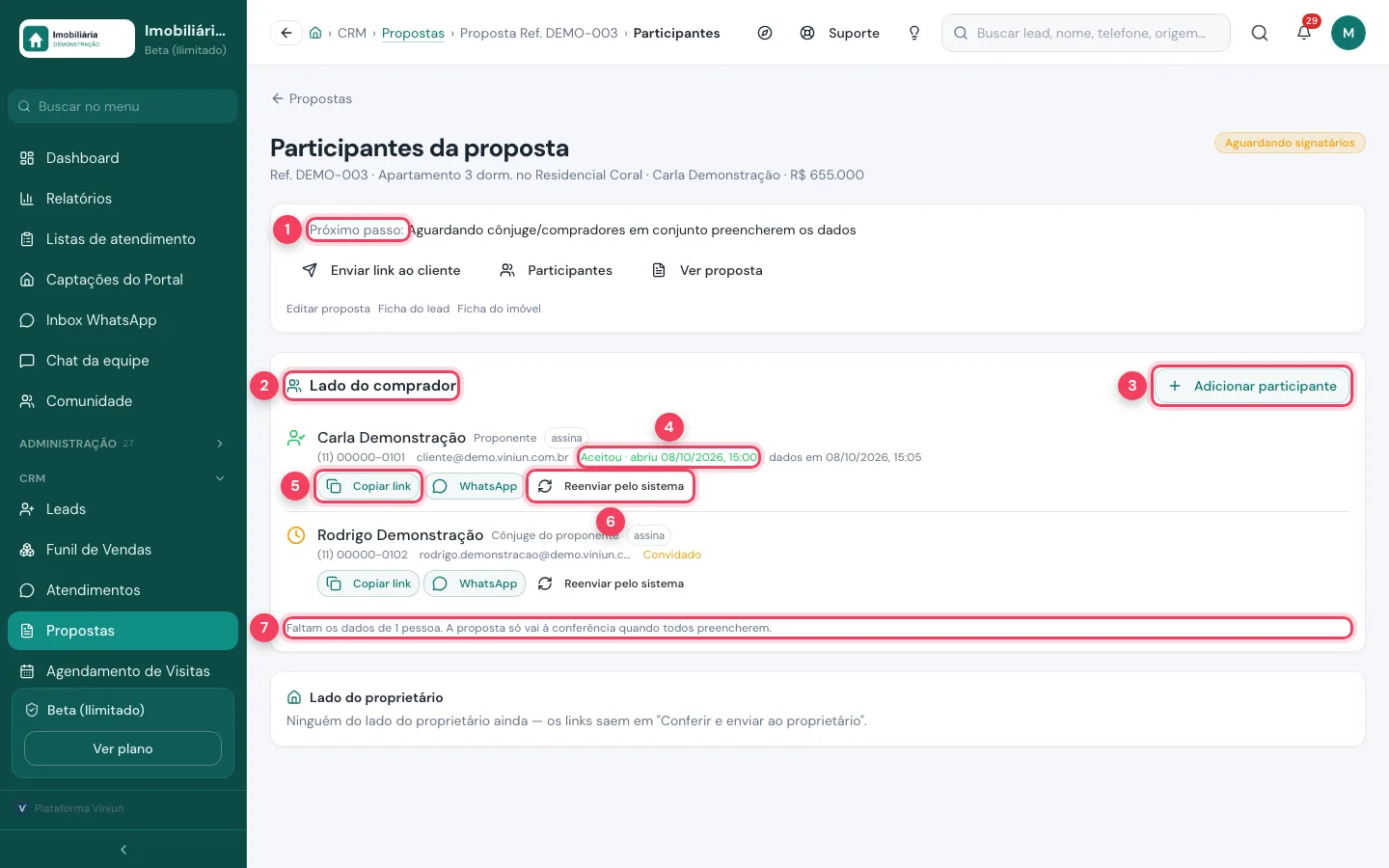This screenshot has width=1389, height=868.
Task: Copy link for Rodrigo Demonstração
Action: coord(368,583)
